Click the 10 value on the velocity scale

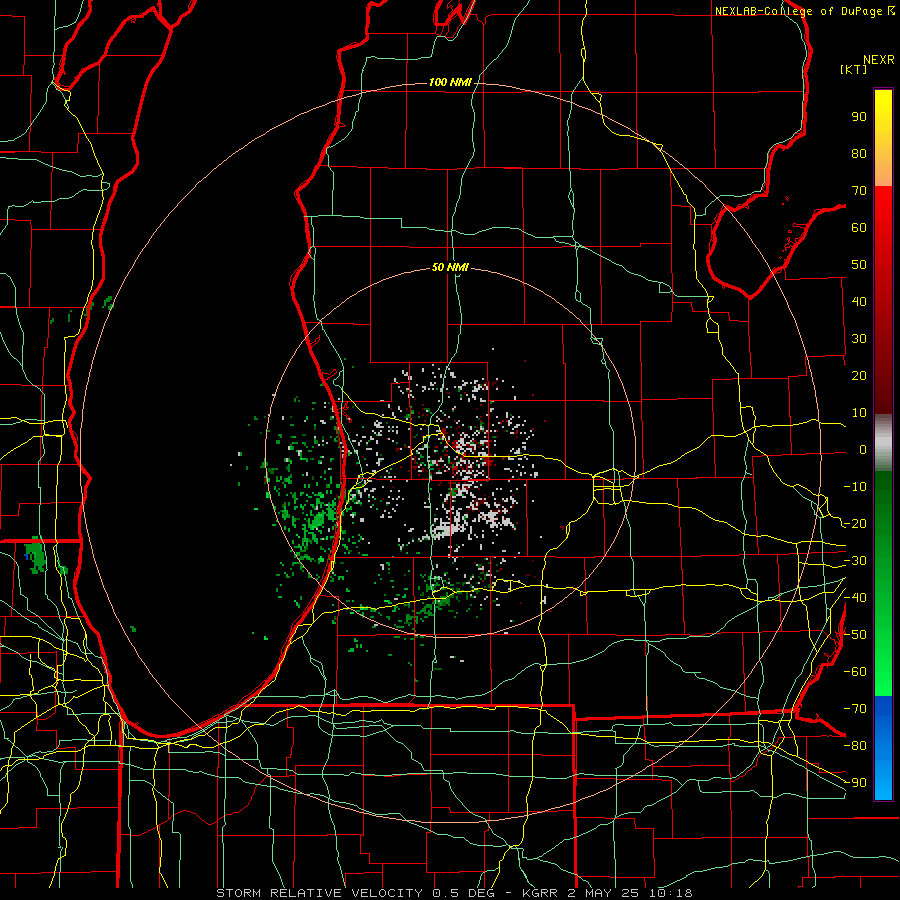pos(859,413)
